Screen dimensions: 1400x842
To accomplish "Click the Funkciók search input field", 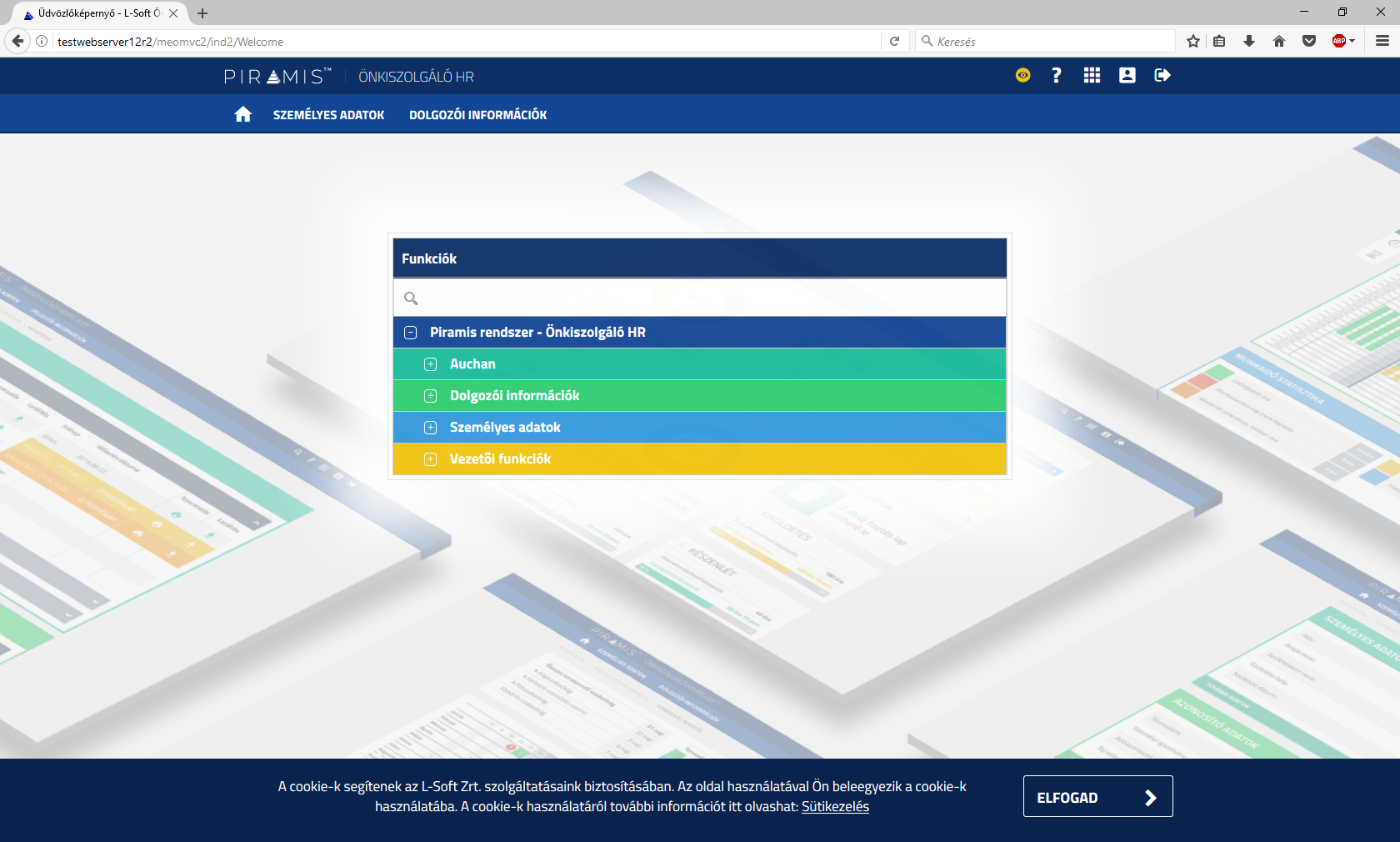I will pos(708,298).
